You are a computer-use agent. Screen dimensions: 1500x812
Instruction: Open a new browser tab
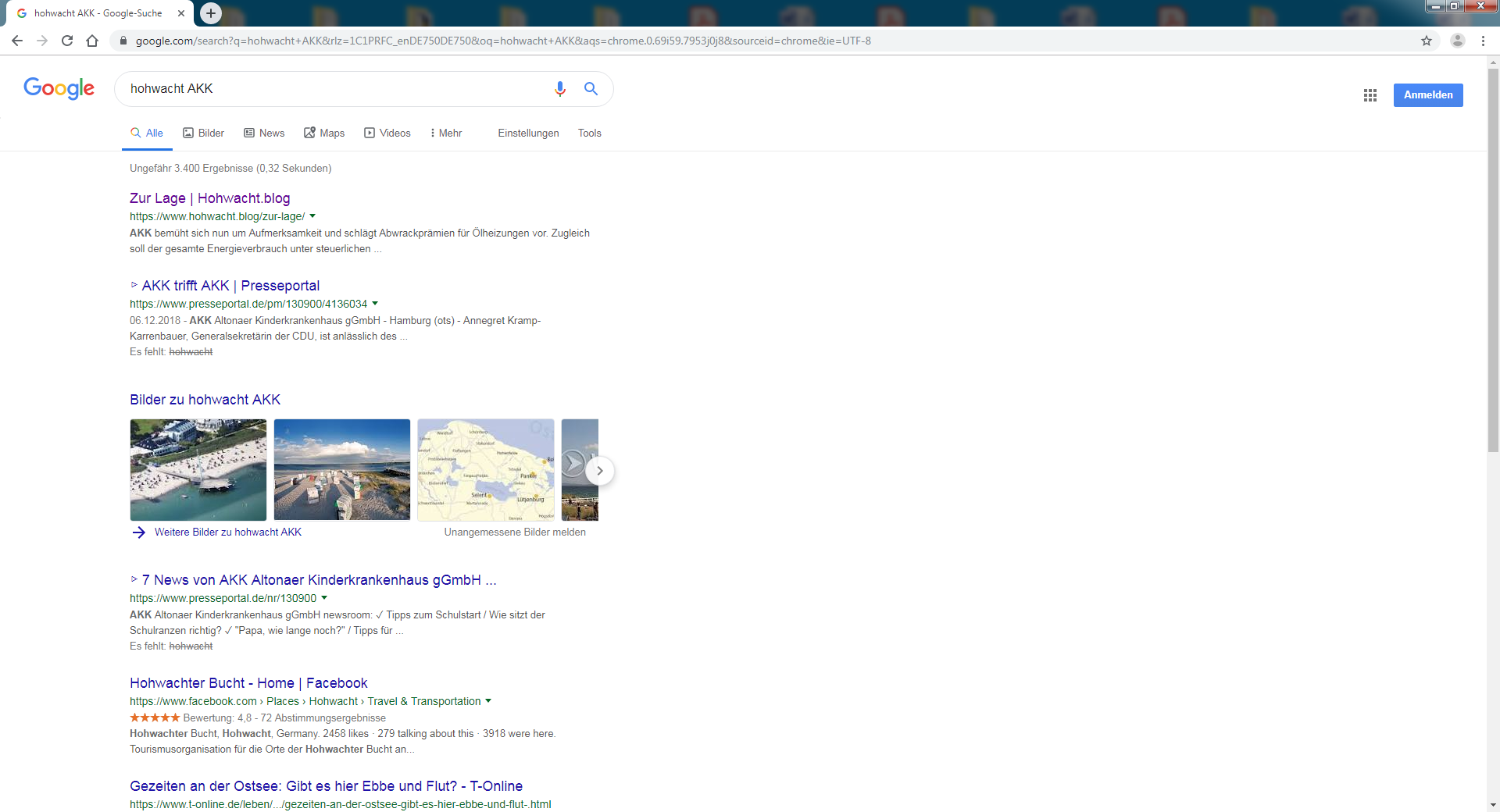[210, 13]
